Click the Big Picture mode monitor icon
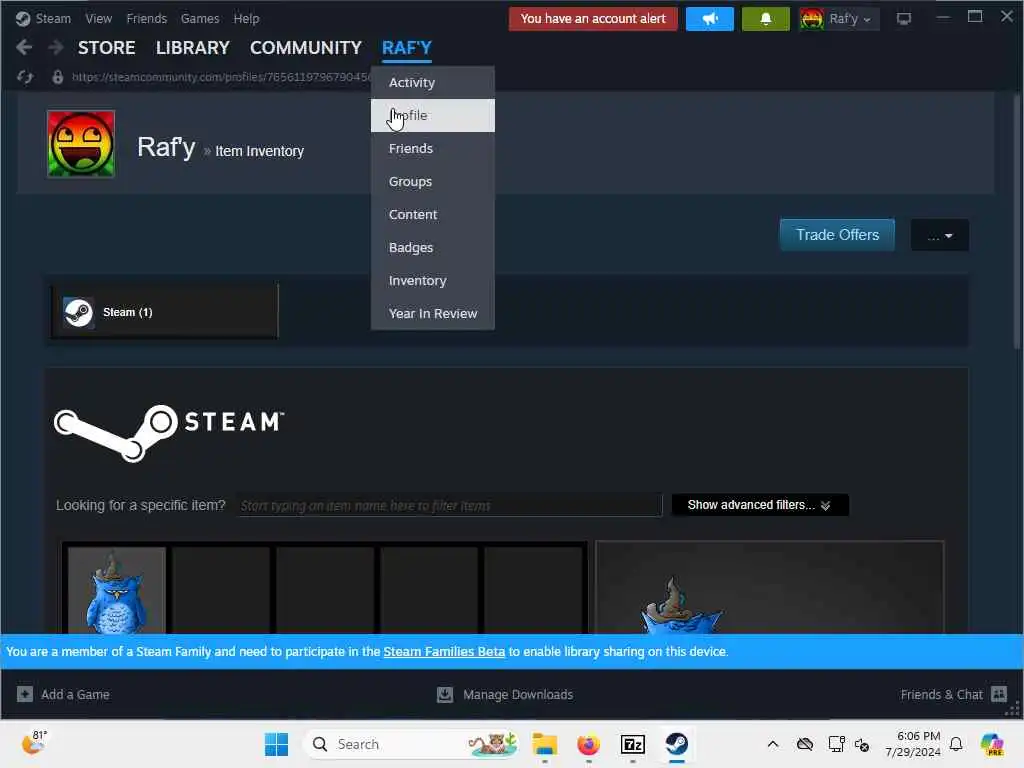Viewport: 1024px width, 768px height. (x=903, y=19)
